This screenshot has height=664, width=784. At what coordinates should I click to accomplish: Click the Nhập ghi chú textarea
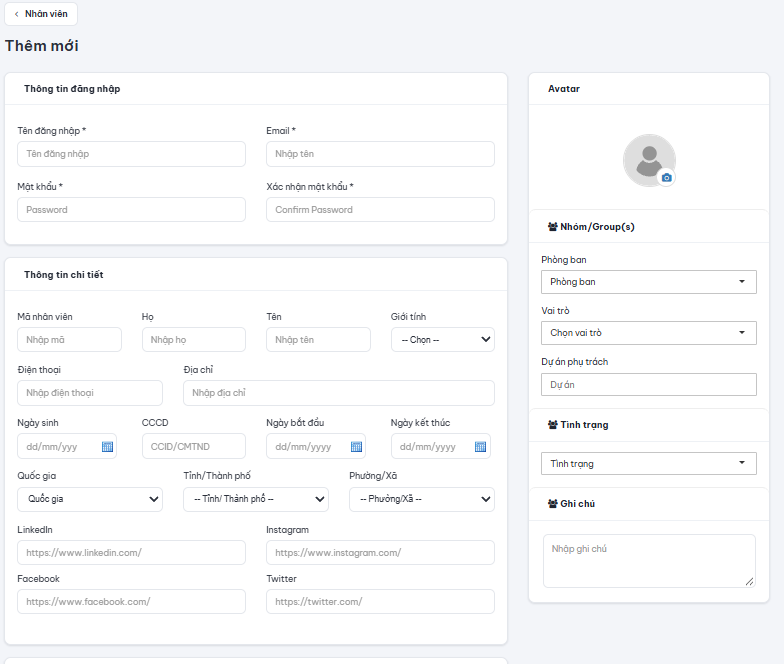click(649, 560)
